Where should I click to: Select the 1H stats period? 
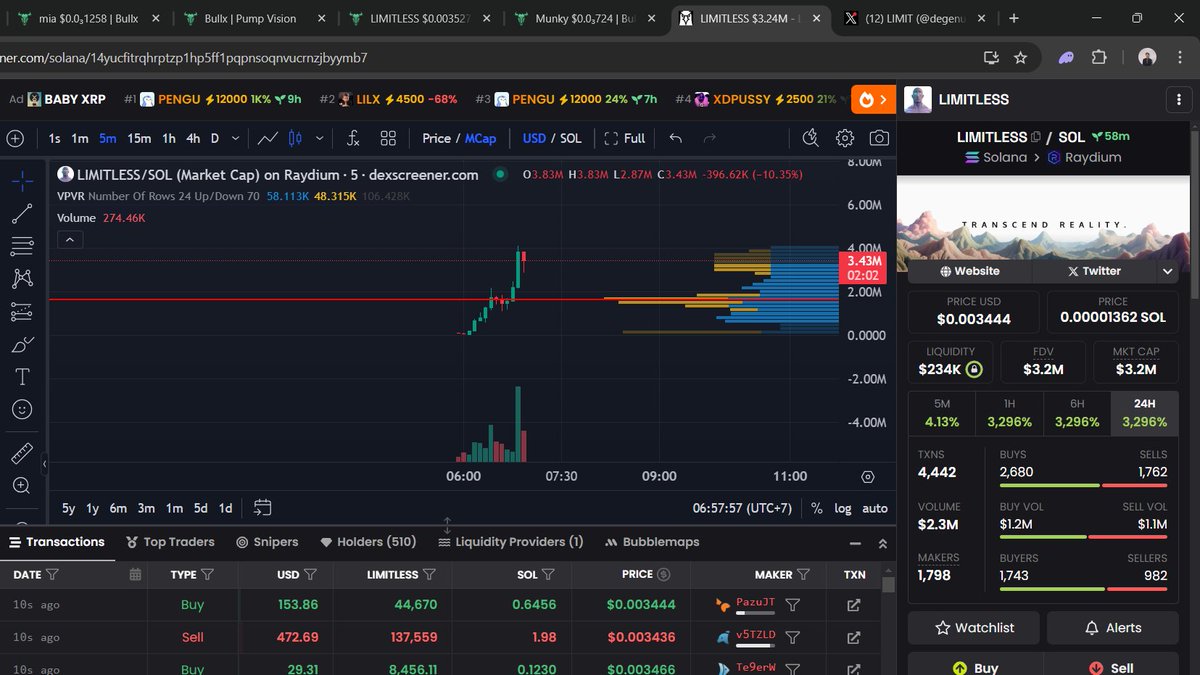[1009, 413]
